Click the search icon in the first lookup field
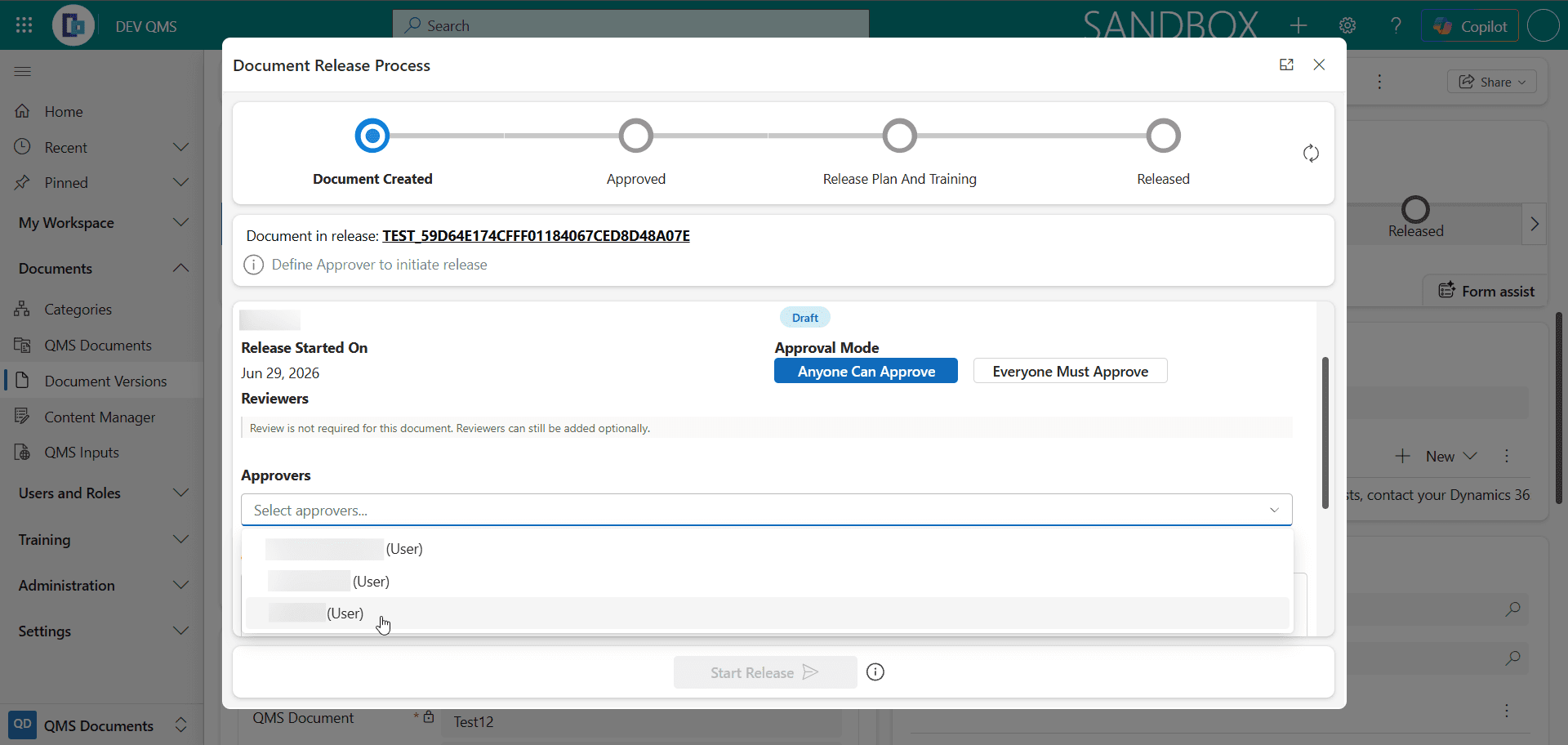This screenshot has height=745, width=1568. [1513, 609]
